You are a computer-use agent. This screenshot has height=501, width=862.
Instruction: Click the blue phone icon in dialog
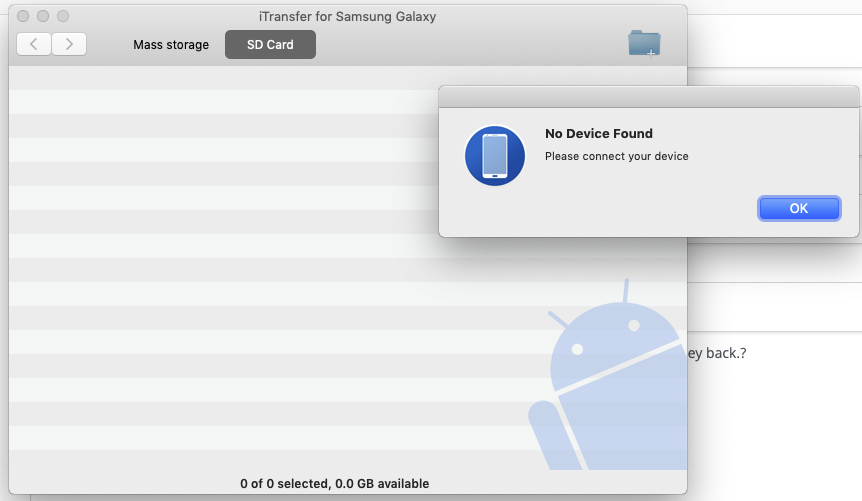(495, 156)
